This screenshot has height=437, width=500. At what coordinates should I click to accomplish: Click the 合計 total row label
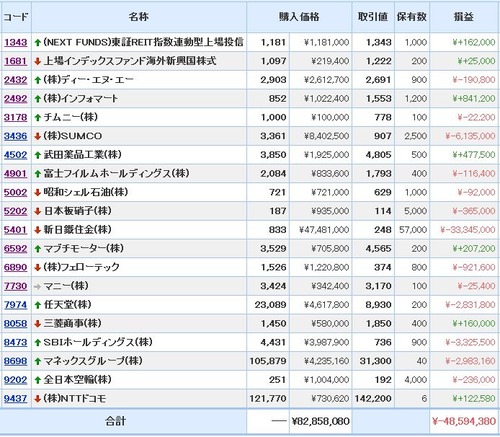click(x=116, y=421)
